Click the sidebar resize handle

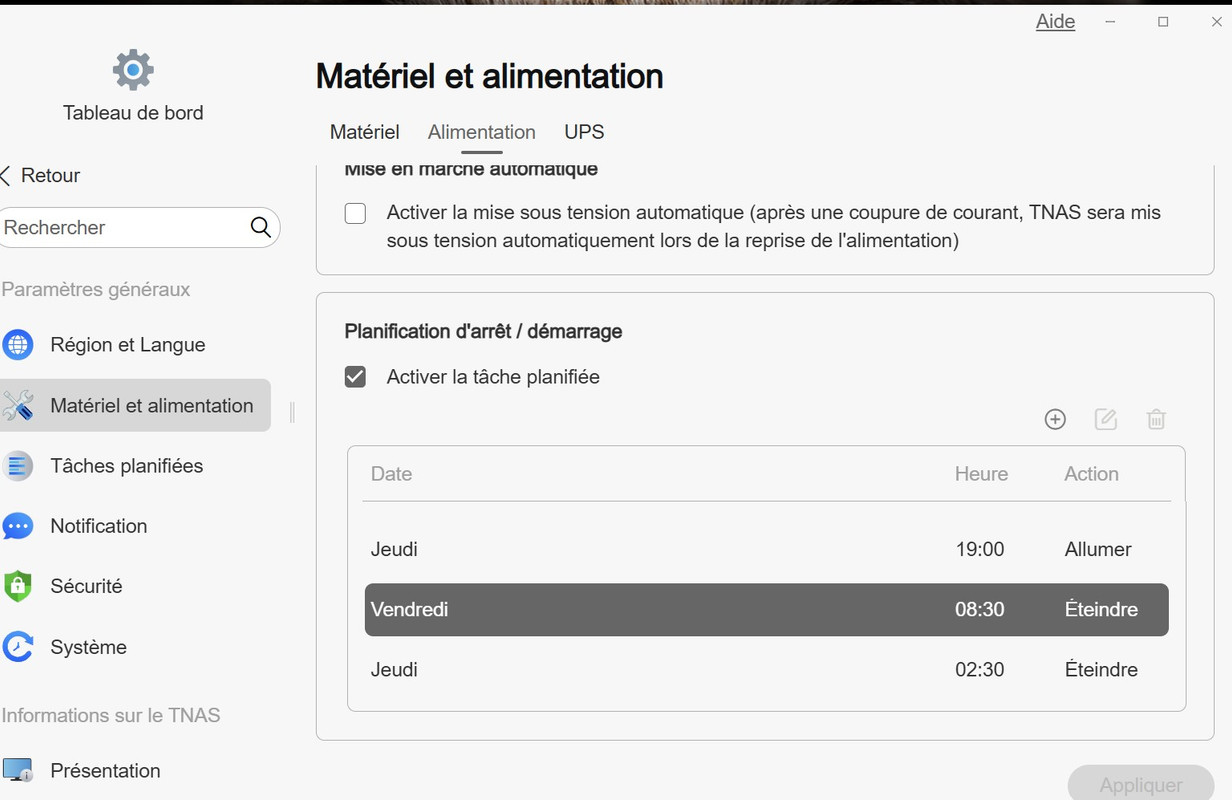[292, 412]
